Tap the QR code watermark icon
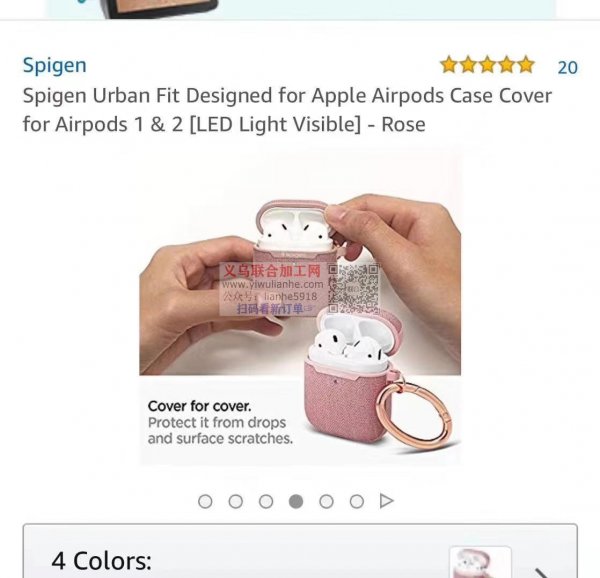600x578 pixels. pyautogui.click(x=354, y=288)
